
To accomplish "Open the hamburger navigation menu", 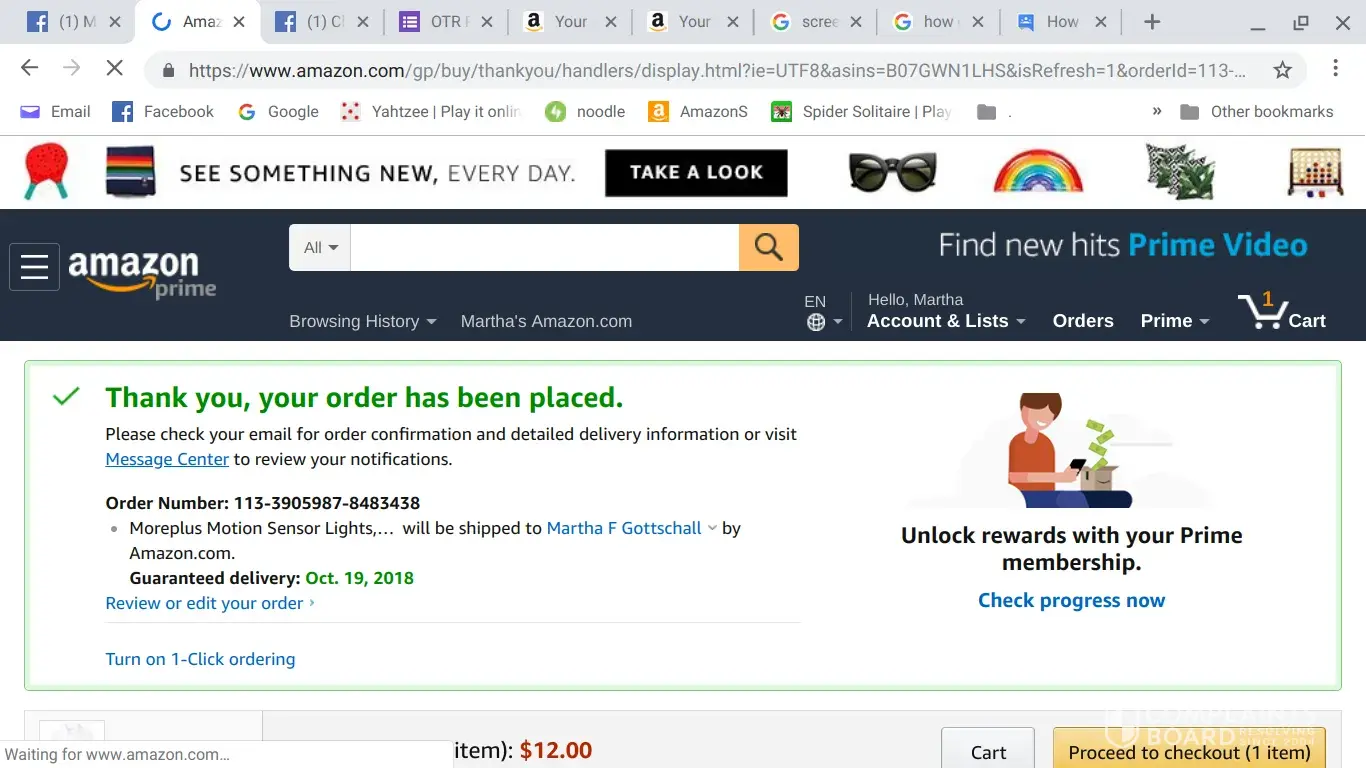I will [34, 267].
